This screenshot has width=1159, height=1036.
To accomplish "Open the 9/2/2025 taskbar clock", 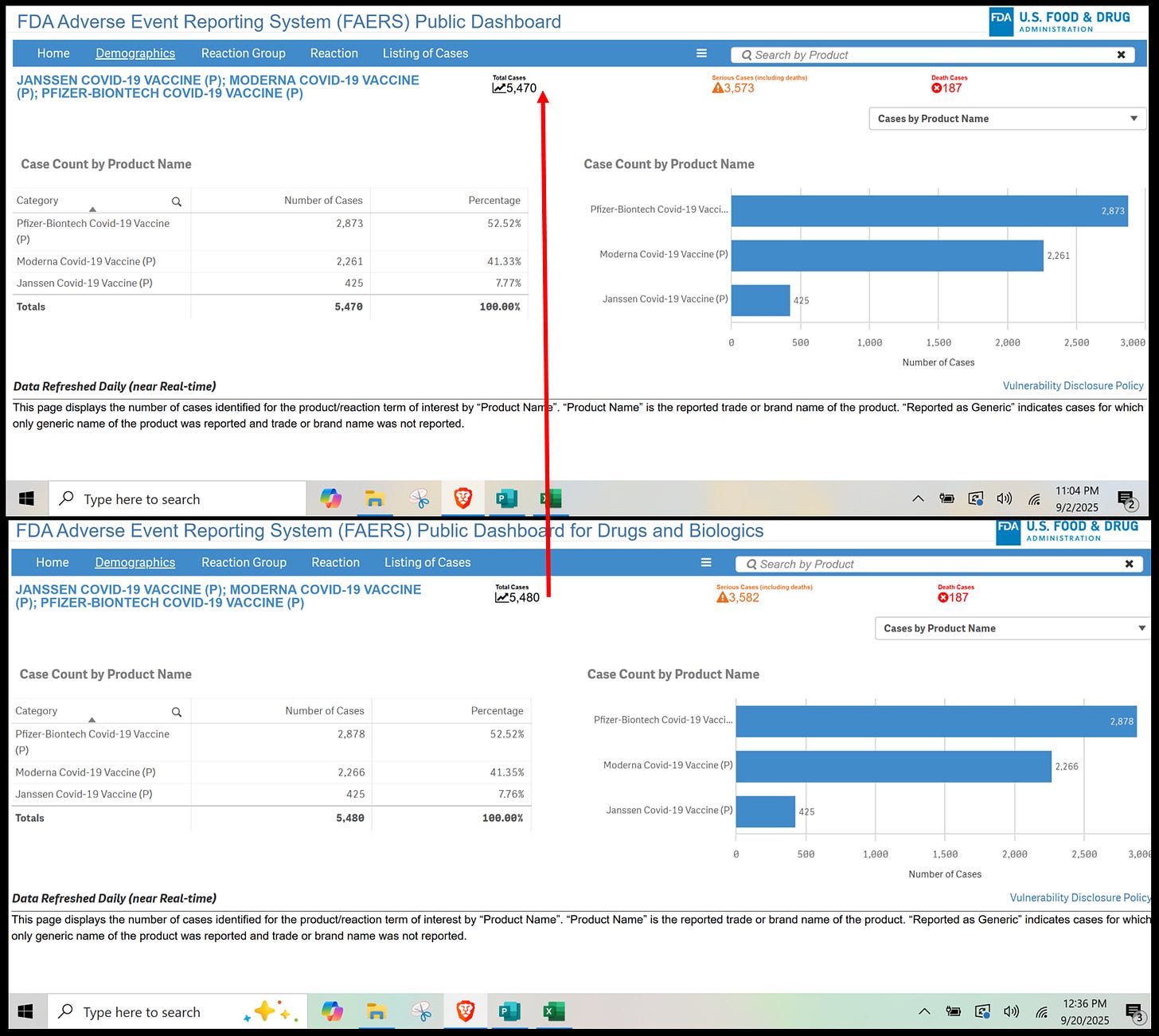I will (1077, 498).
